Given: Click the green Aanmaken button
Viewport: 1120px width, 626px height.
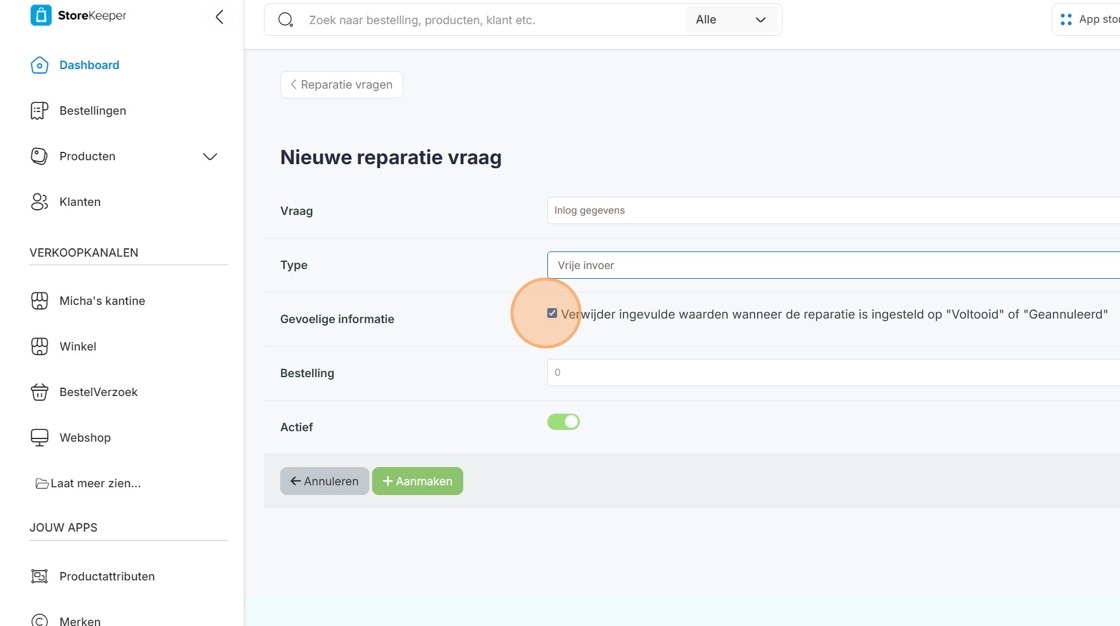Looking at the screenshot, I should tap(417, 481).
